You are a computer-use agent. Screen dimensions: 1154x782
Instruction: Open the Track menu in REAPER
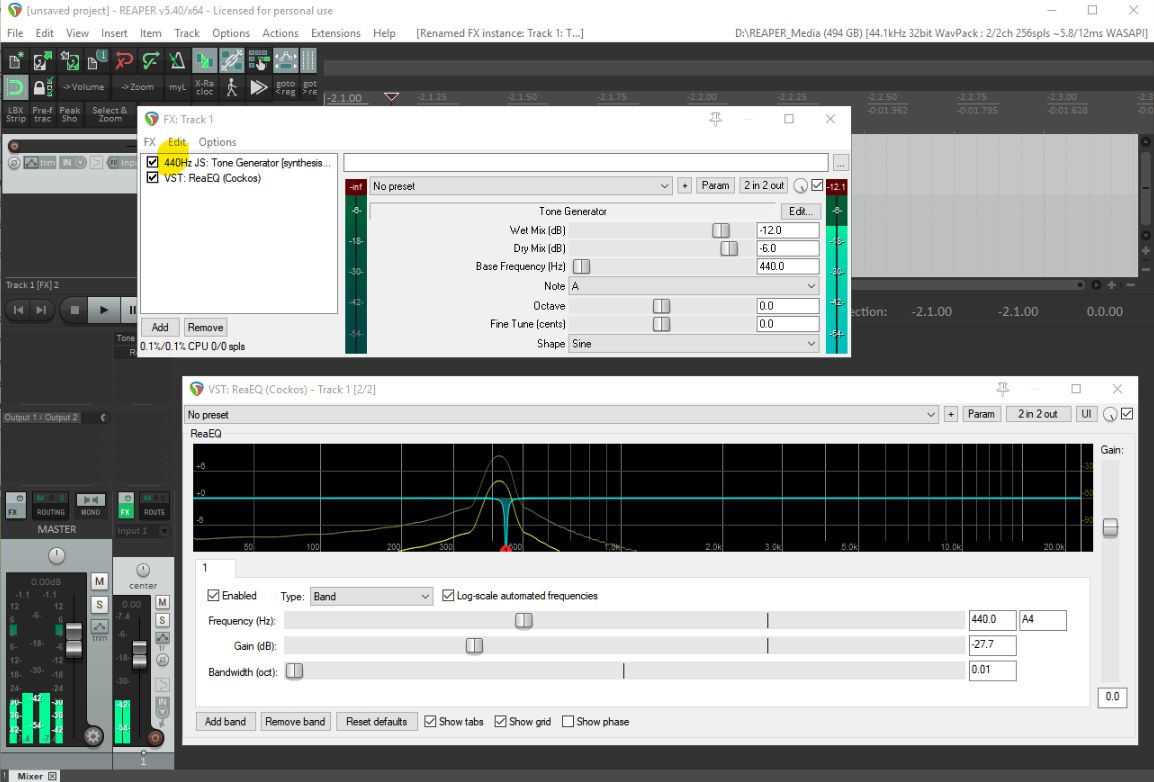point(187,33)
